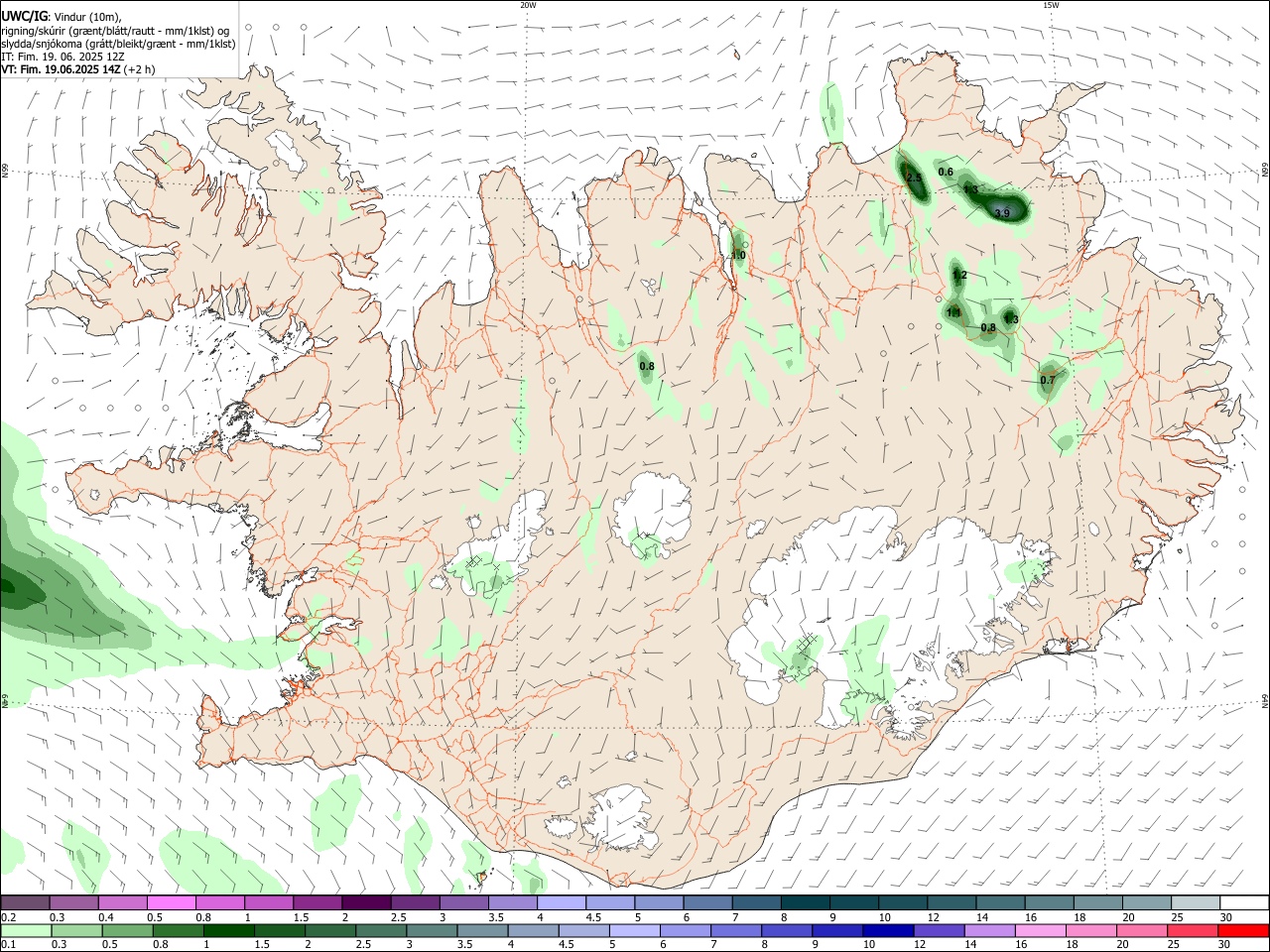Click the UWC/IG map title text

[x=24, y=16]
